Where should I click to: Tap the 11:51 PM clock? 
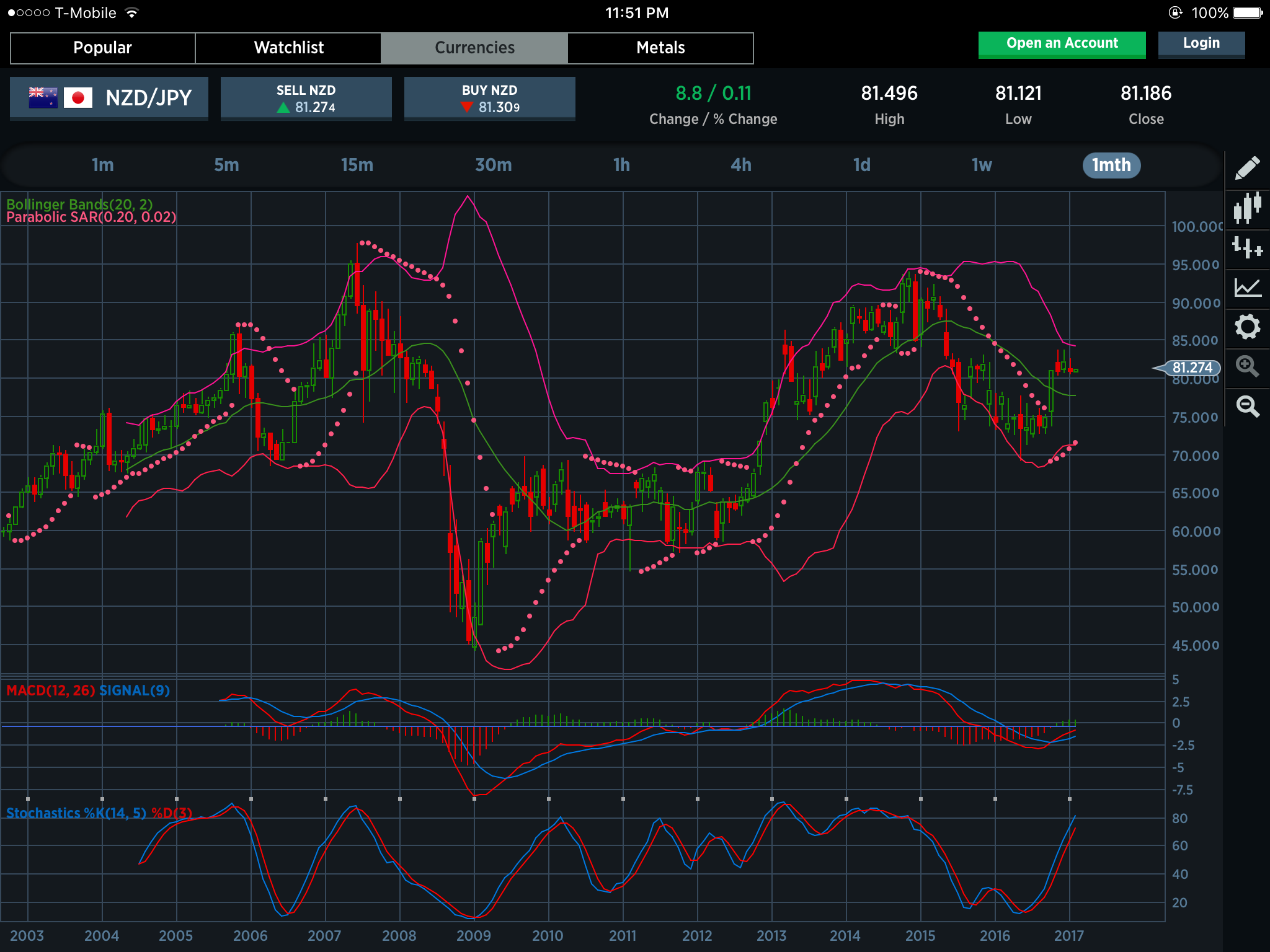click(637, 13)
